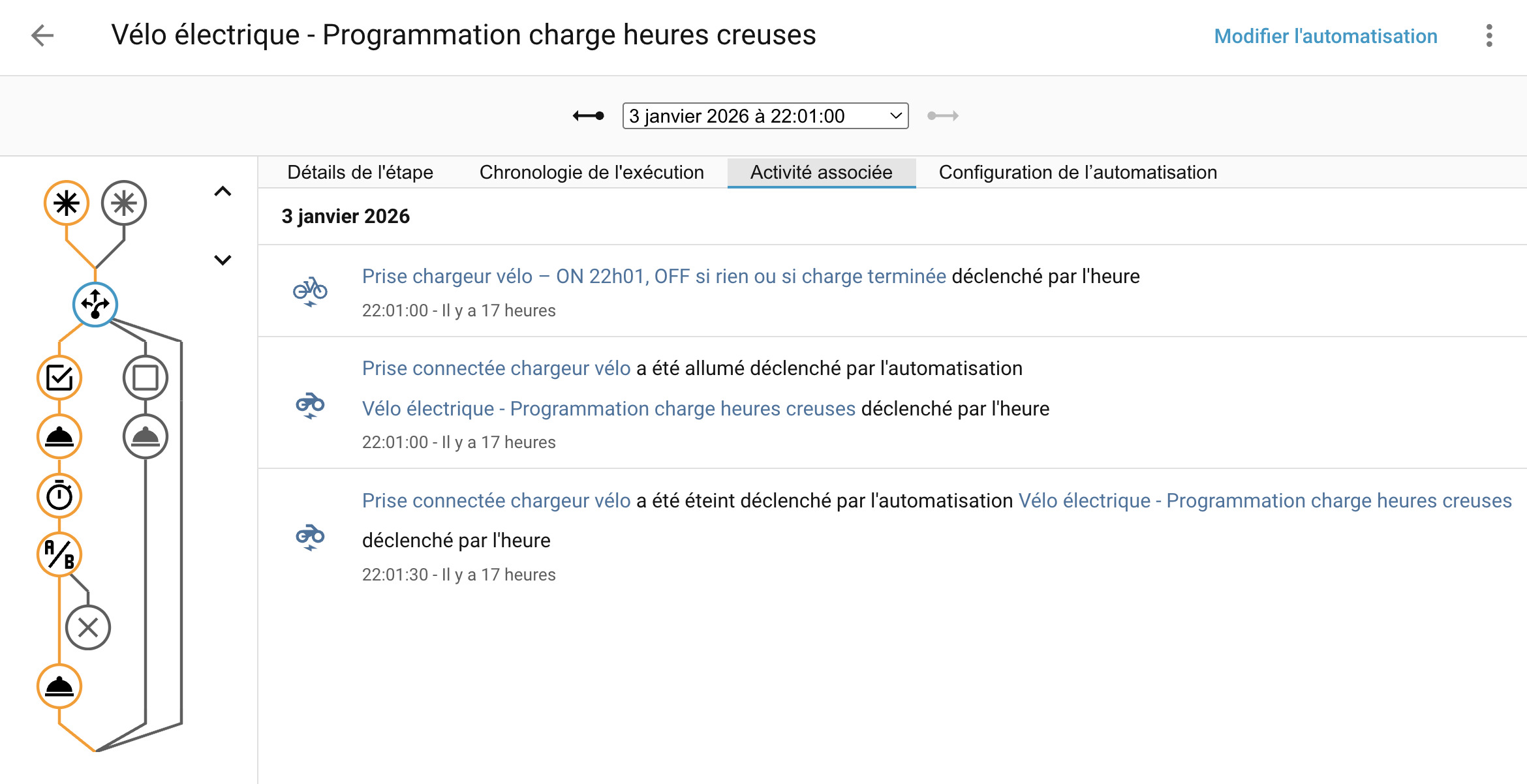This screenshot has width=1527, height=784.
Task: Go to the previous trace run
Action: [x=588, y=116]
